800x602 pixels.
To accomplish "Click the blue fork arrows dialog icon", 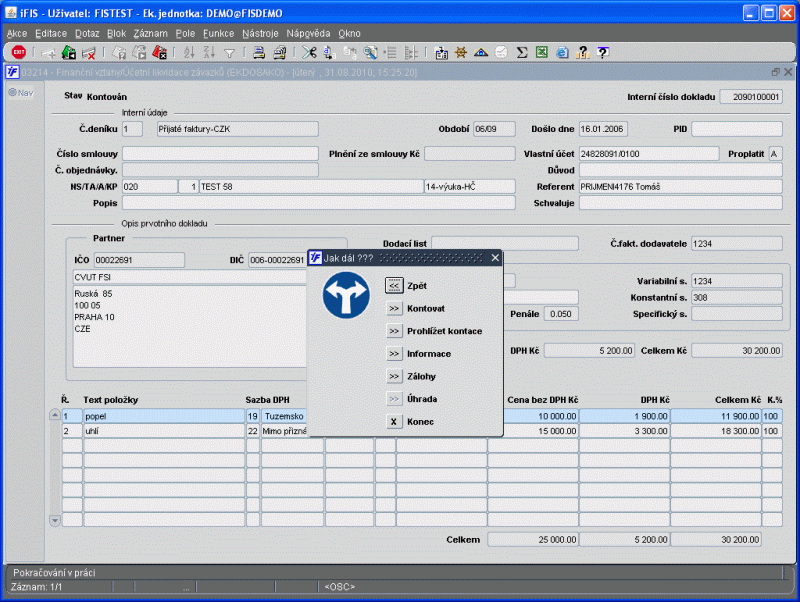I will (345, 295).
